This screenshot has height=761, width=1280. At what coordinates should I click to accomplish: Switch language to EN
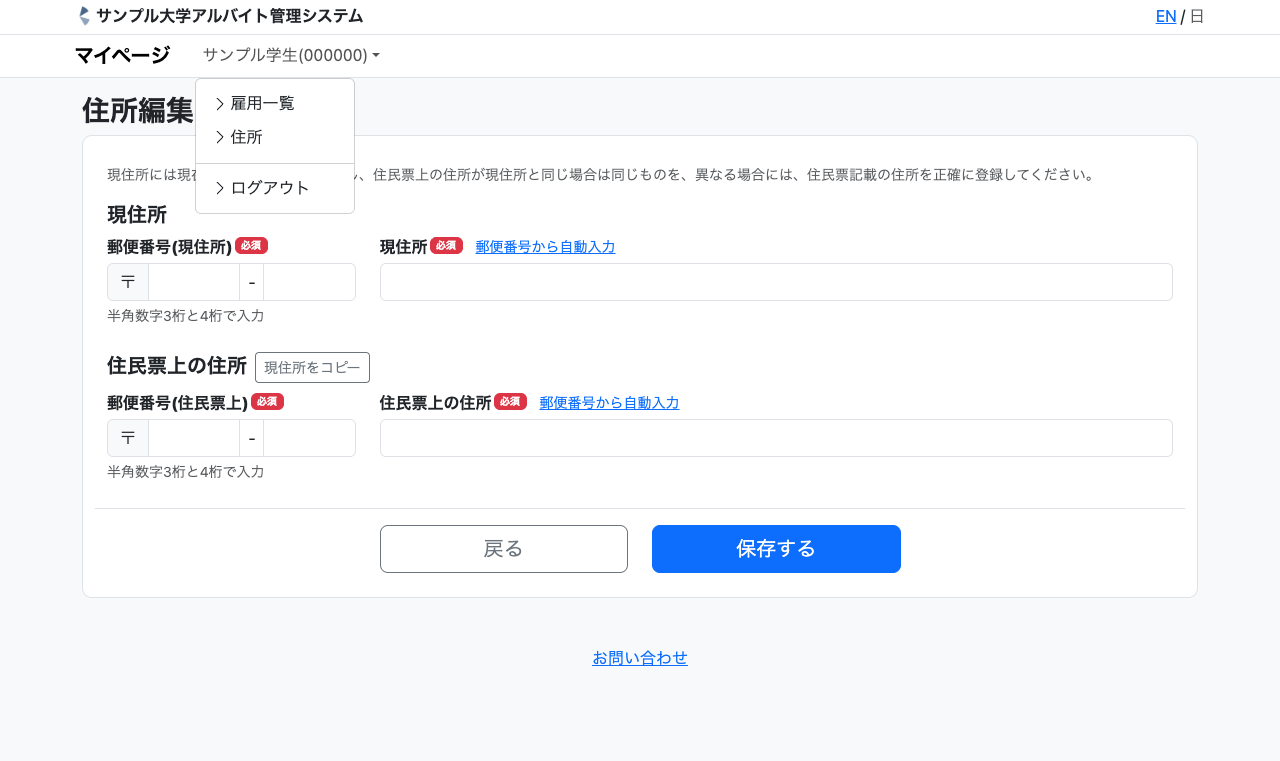(1165, 16)
